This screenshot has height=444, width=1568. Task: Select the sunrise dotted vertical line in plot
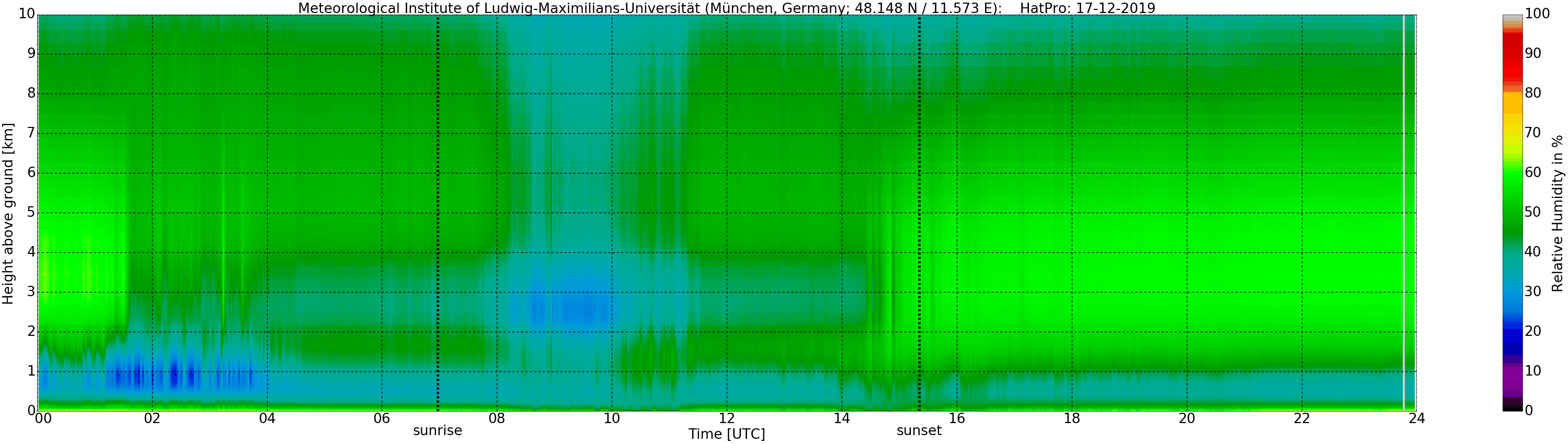click(x=438, y=213)
